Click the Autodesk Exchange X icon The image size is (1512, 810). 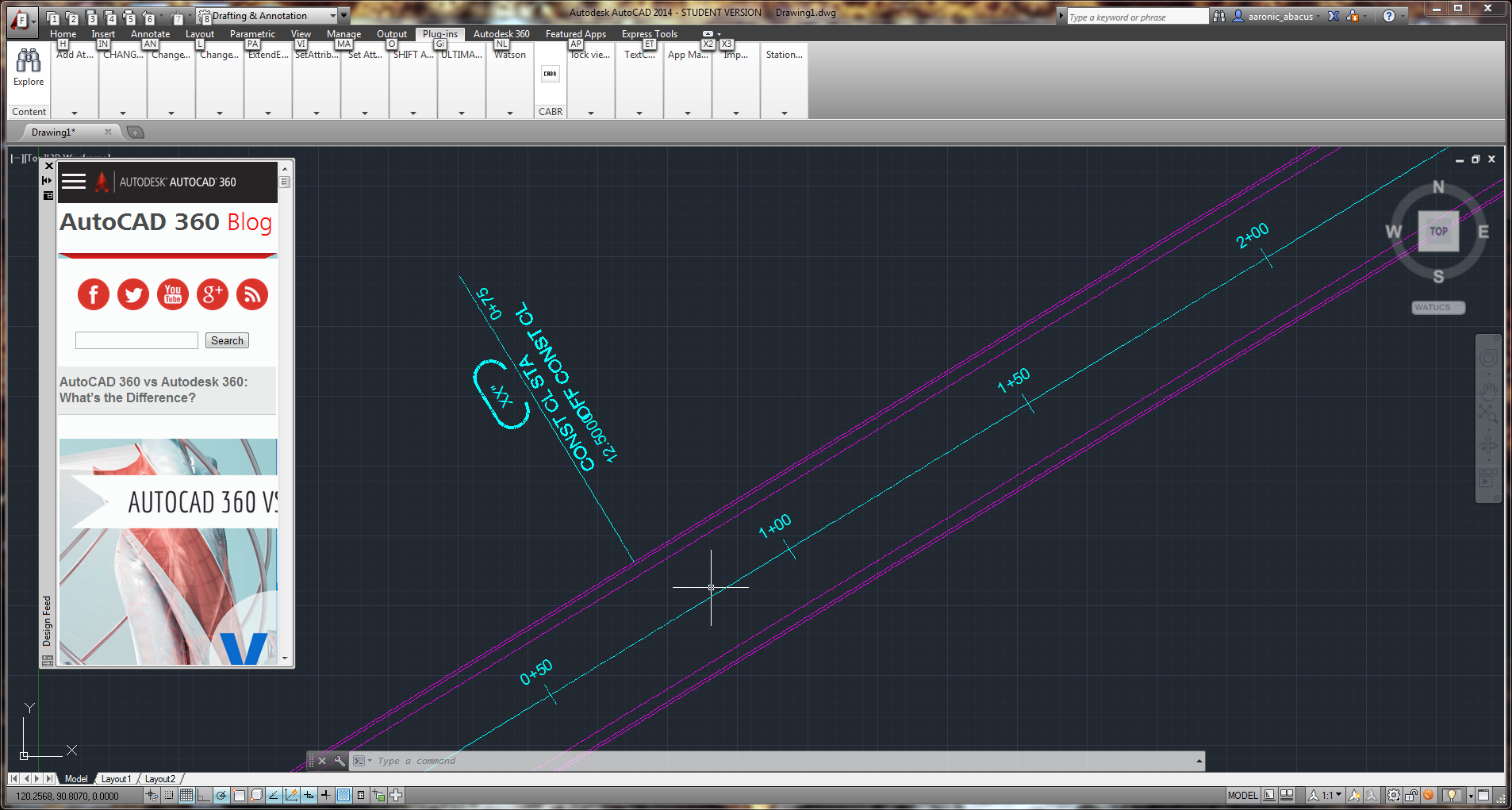tap(1334, 16)
